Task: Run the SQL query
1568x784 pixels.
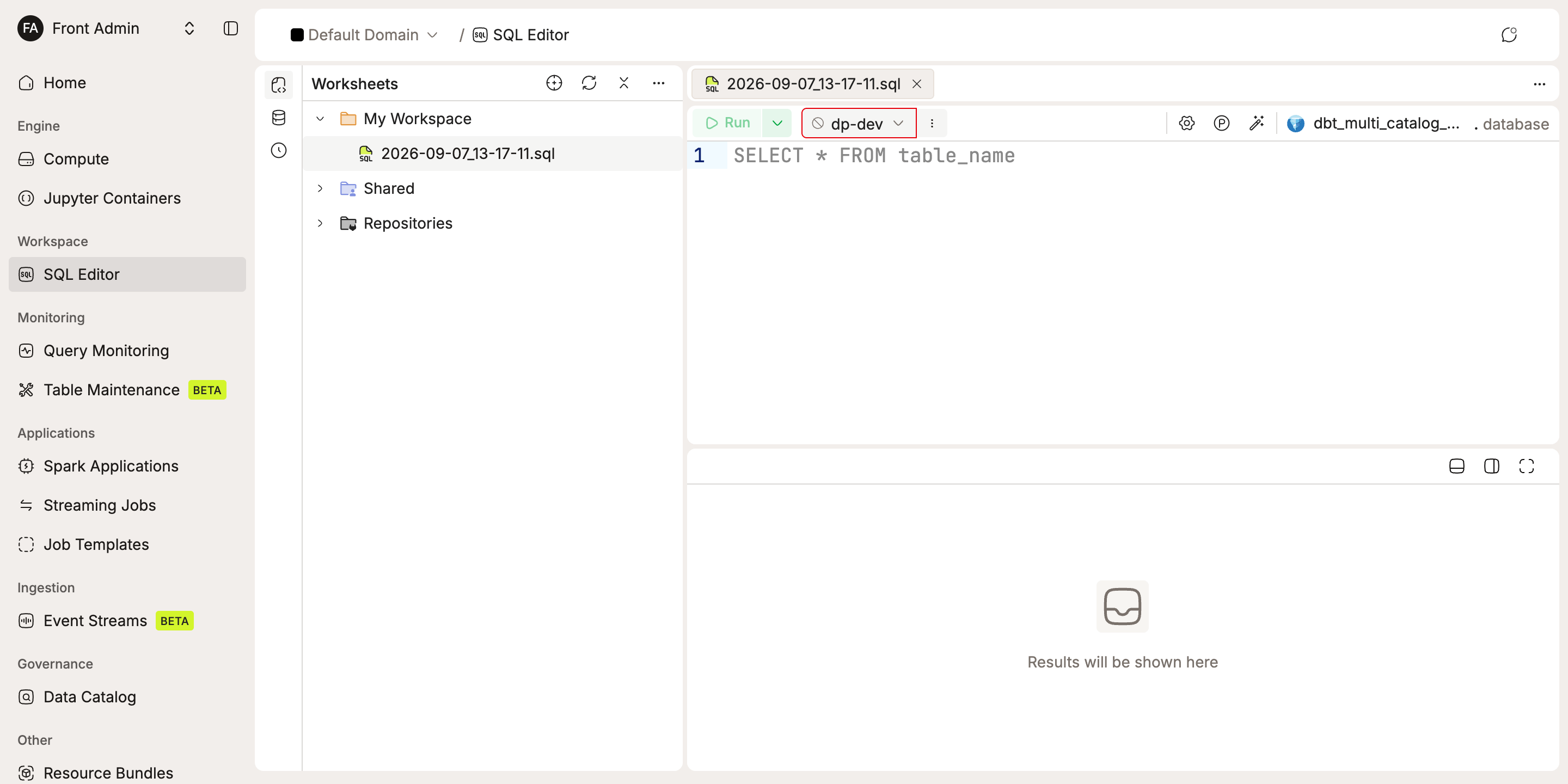Action: [x=728, y=123]
